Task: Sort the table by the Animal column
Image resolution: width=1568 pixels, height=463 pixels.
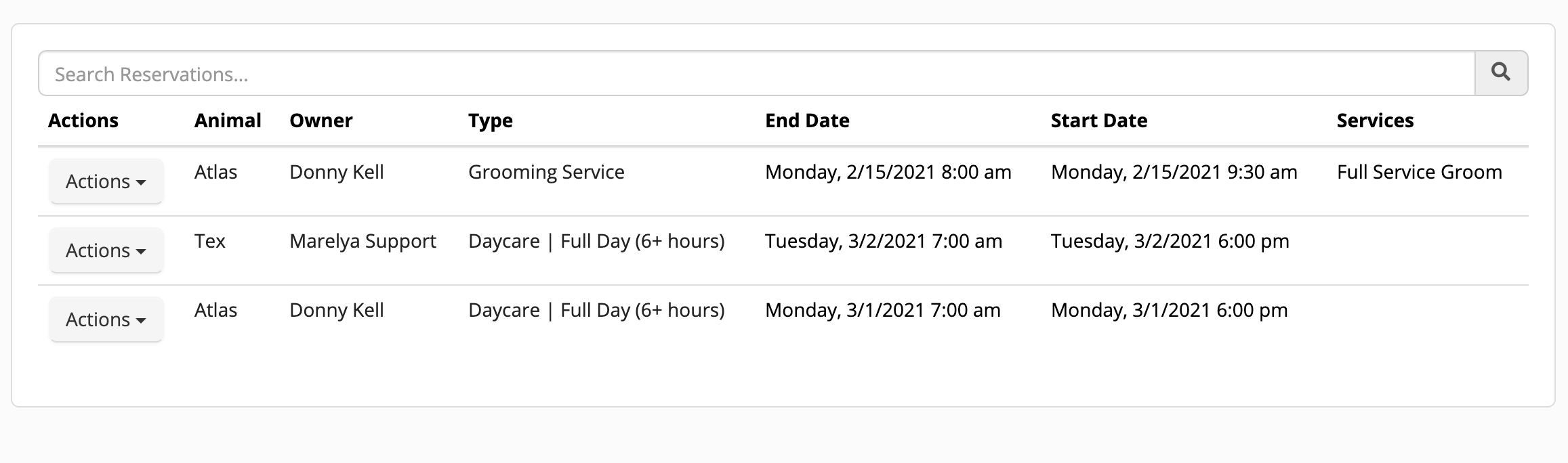Action: point(227,120)
